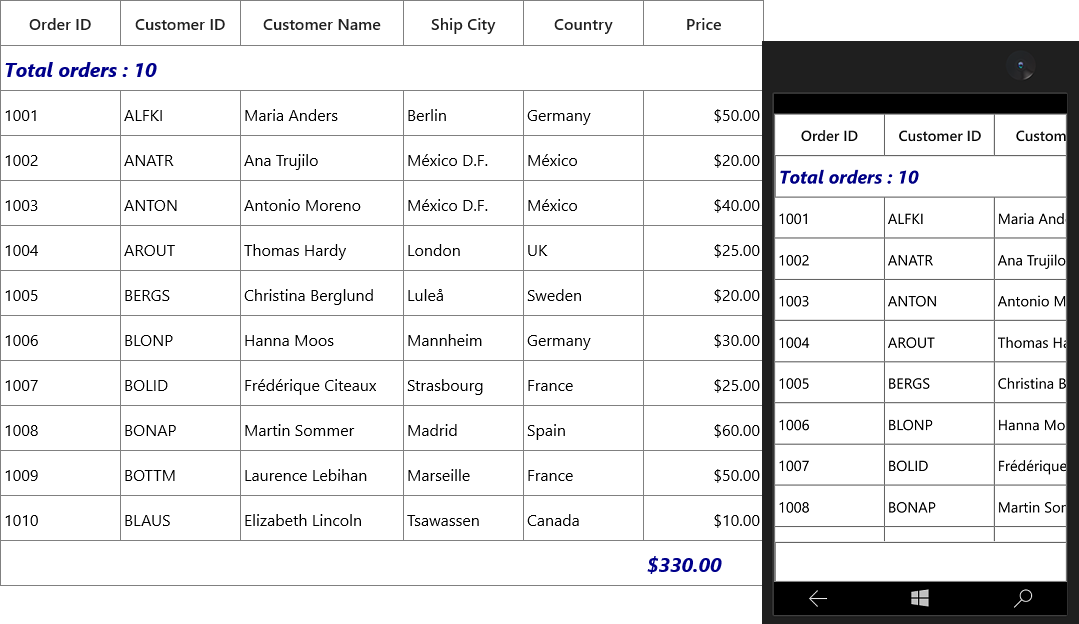Click the Price column header

pyautogui.click(x=703, y=23)
